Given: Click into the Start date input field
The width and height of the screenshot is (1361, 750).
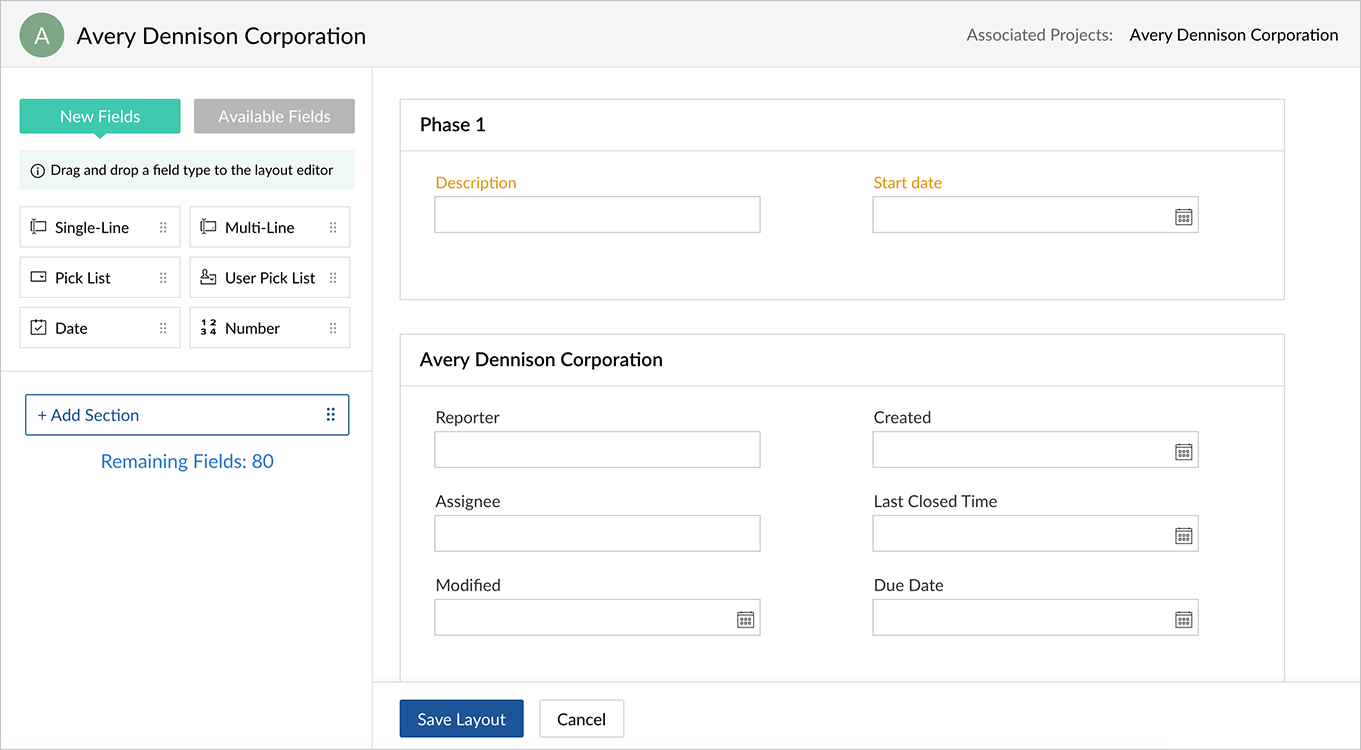Looking at the screenshot, I should (x=1035, y=215).
